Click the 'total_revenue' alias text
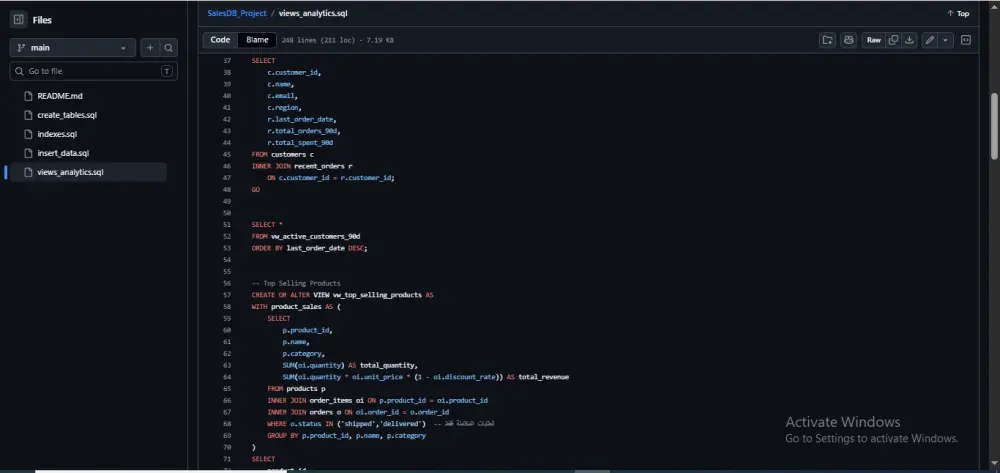Viewport: 1000px width, 473px height. 543,377
